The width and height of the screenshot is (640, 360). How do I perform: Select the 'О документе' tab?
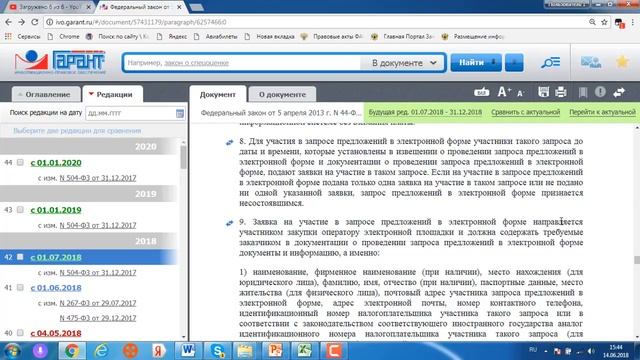(x=282, y=94)
